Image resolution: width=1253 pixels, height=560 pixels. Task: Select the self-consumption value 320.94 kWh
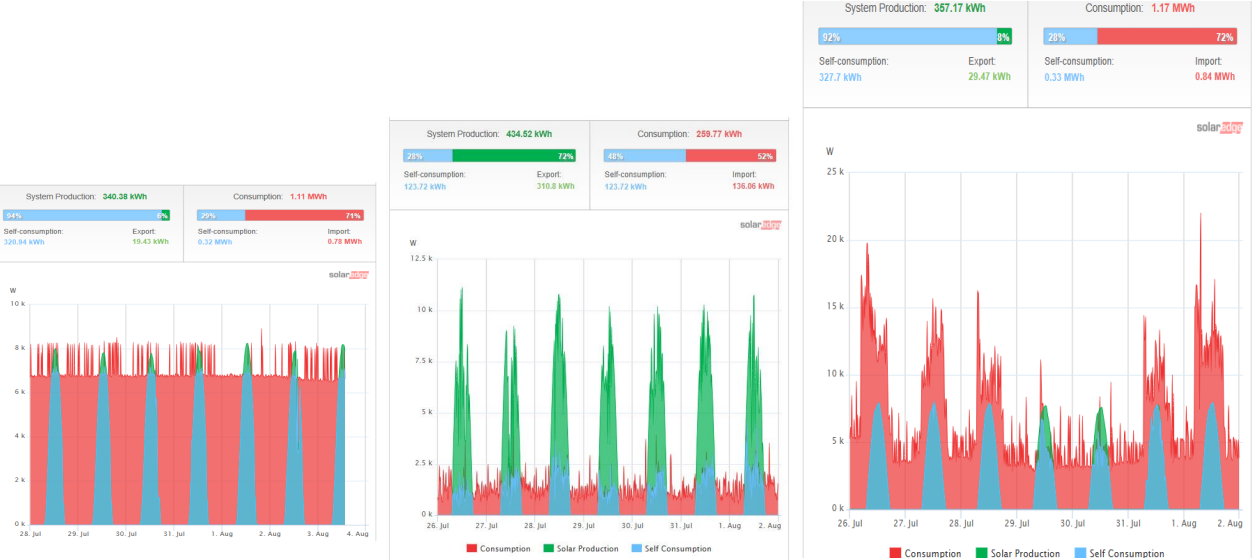(x=24, y=241)
